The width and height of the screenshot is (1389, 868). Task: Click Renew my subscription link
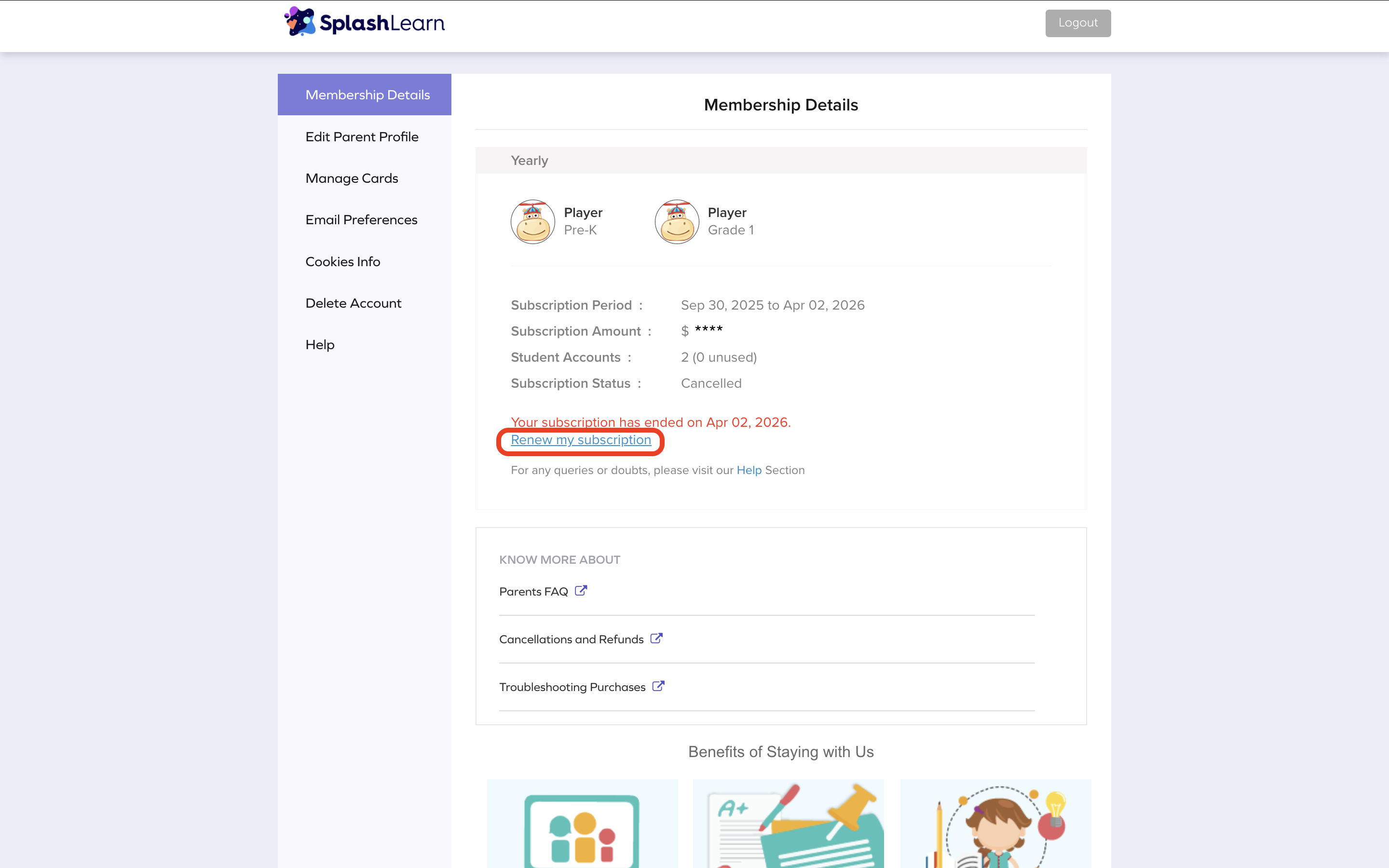[581, 440]
